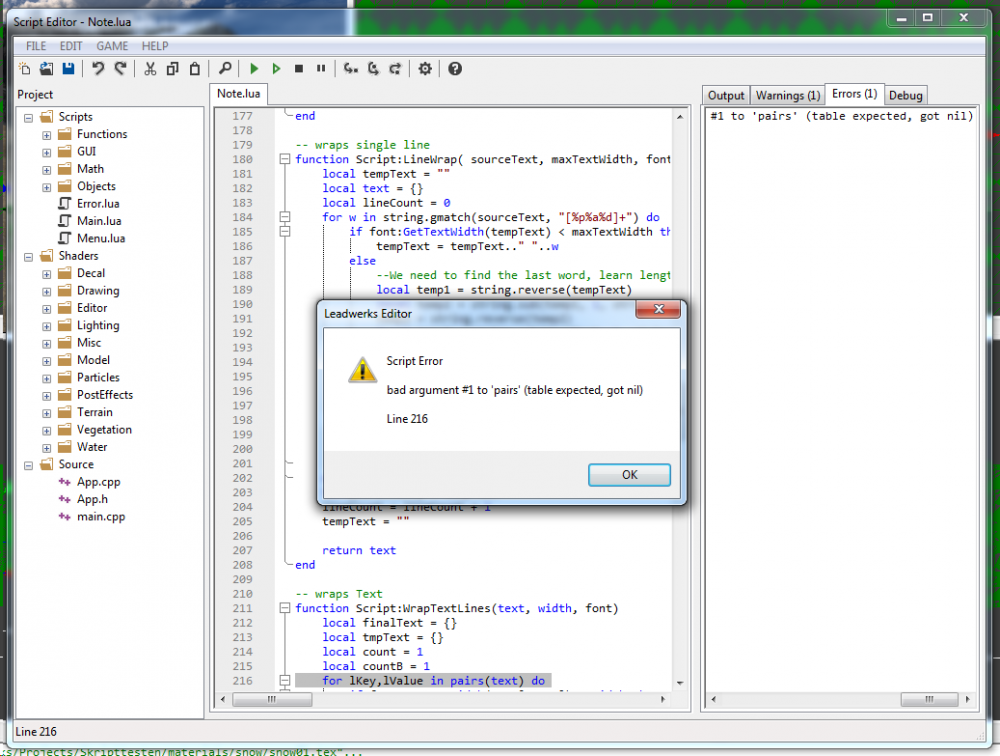The width and height of the screenshot is (1000, 756).
Task: Fold the Script:WrapTextLines function at line 211
Action: click(x=285, y=609)
